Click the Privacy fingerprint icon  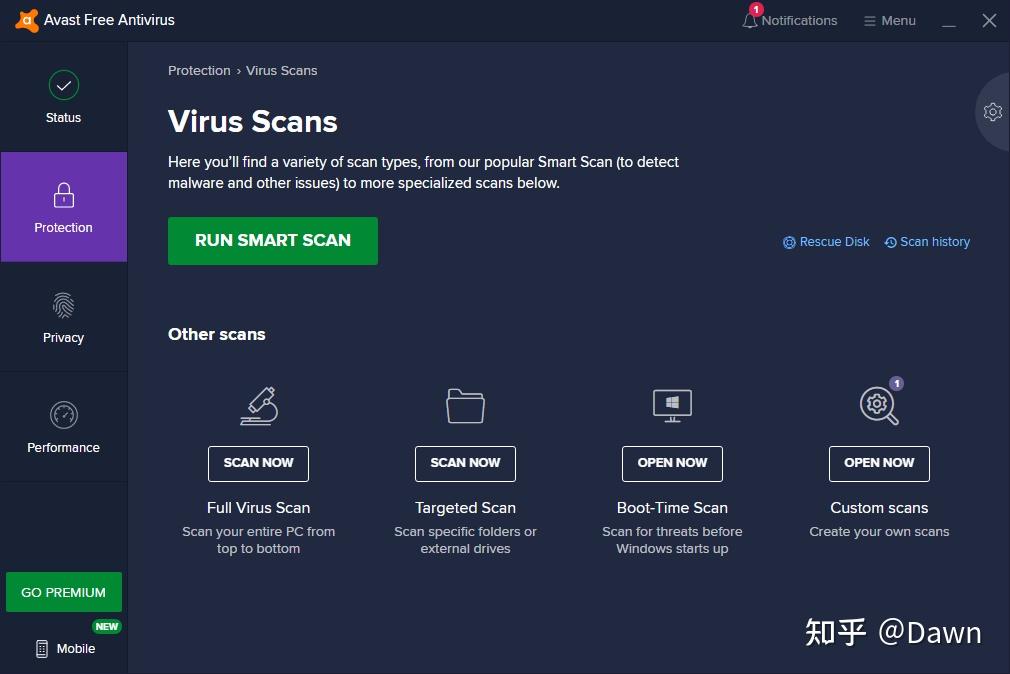pyautogui.click(x=64, y=305)
